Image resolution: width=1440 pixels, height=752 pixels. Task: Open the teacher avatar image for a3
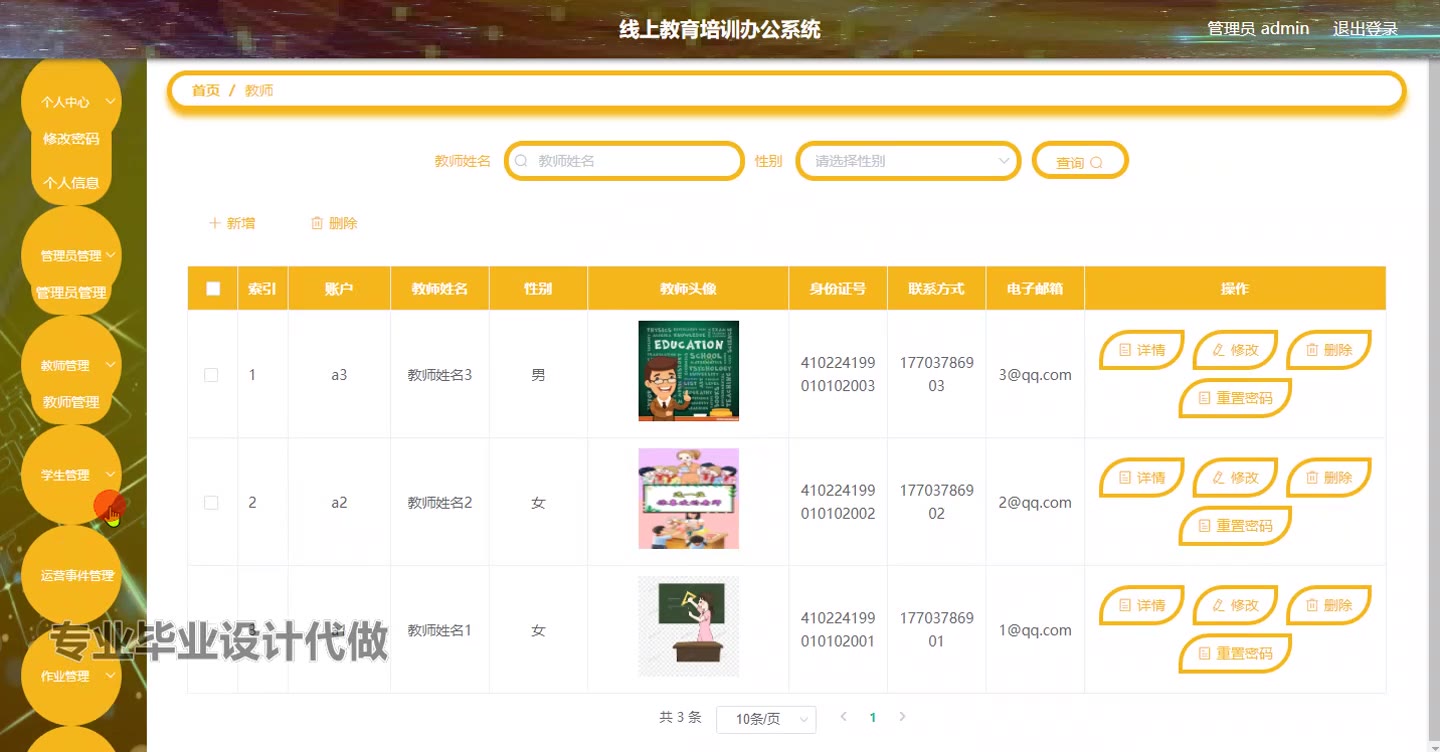(688, 371)
